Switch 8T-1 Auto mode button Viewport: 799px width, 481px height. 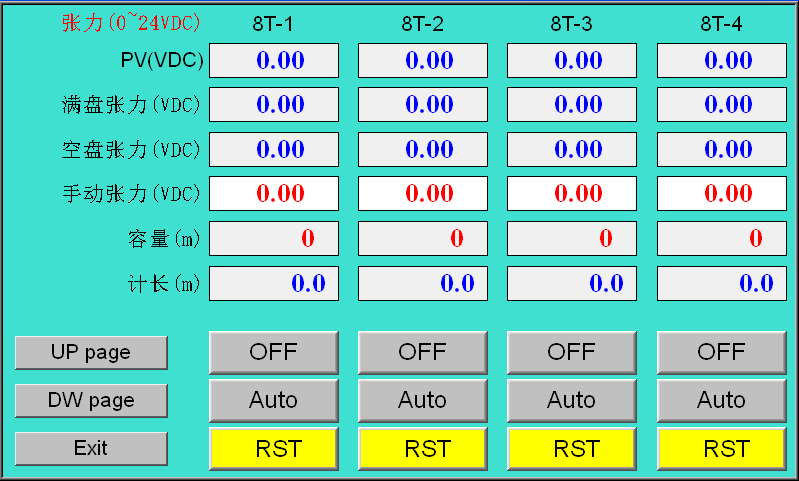tap(273, 400)
